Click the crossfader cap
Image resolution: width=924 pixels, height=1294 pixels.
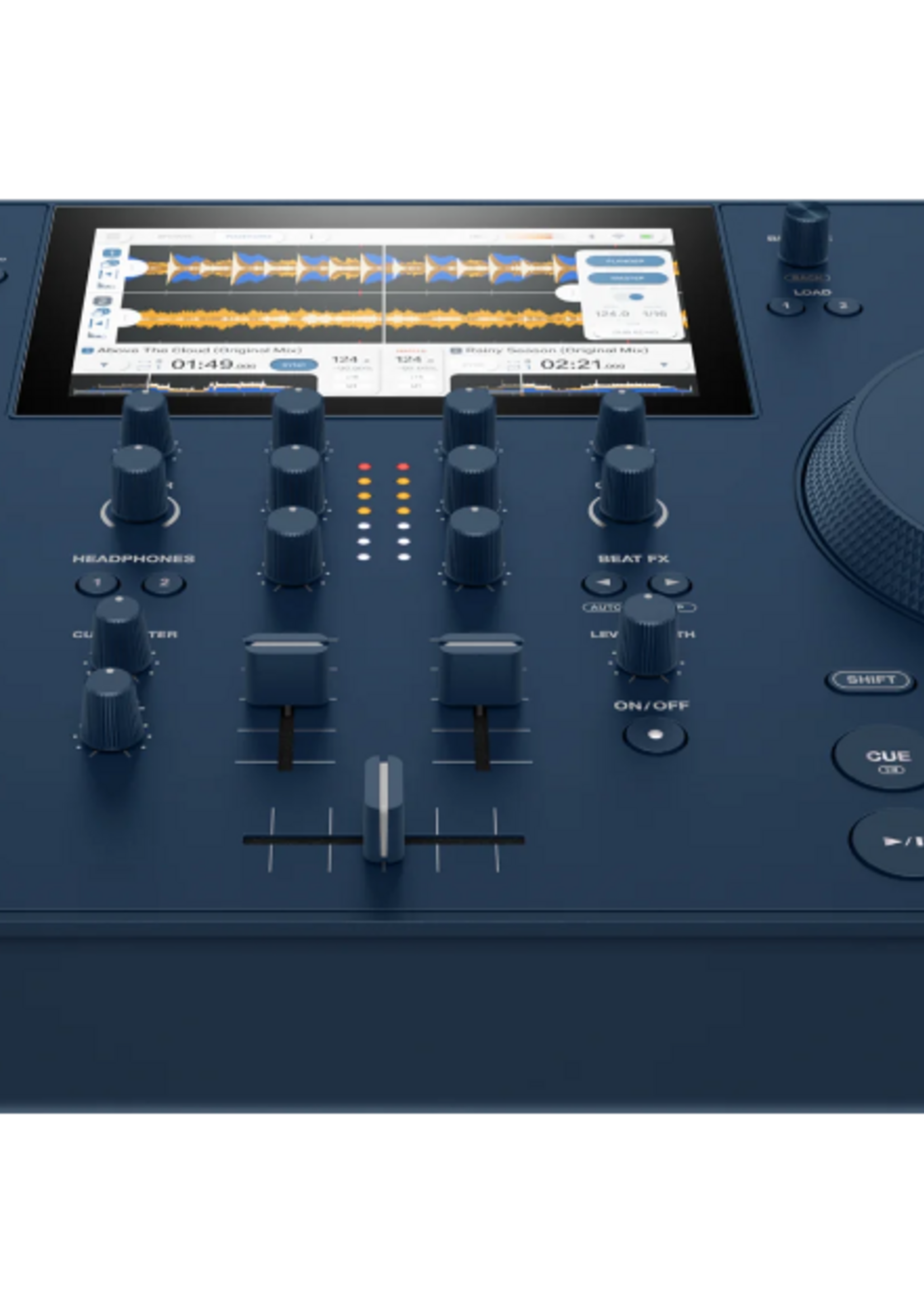384,808
